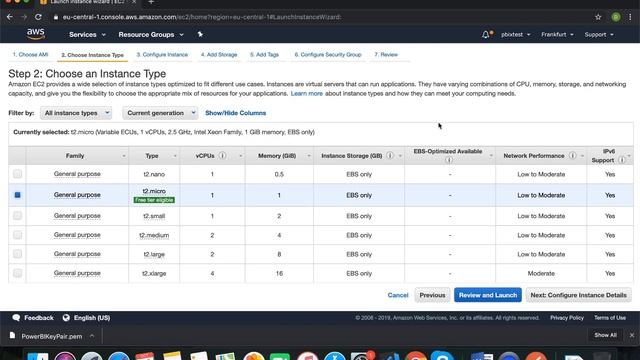Image resolution: width=640 pixels, height=360 pixels.
Task: Click the site lock icon in address bar
Action: click(x=56, y=17)
